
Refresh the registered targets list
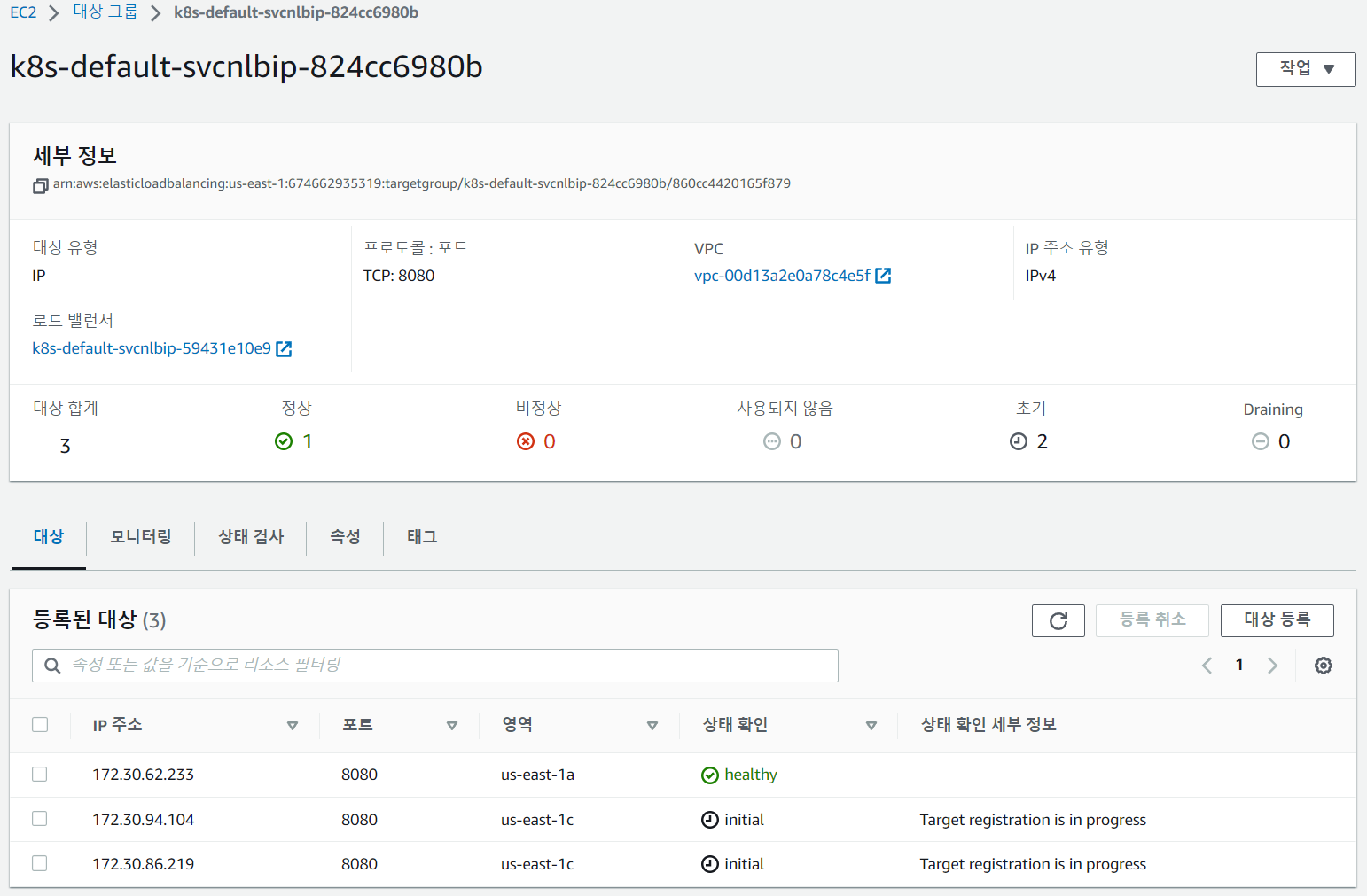(1058, 620)
